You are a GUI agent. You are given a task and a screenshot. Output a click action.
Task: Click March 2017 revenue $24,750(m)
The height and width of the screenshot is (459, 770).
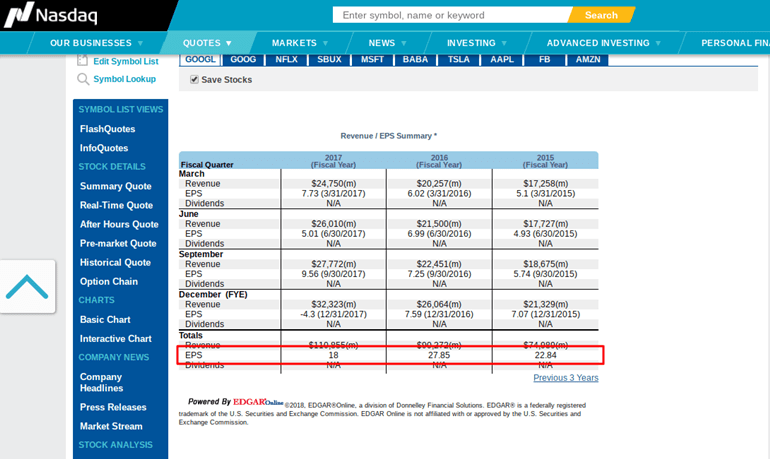click(x=333, y=184)
